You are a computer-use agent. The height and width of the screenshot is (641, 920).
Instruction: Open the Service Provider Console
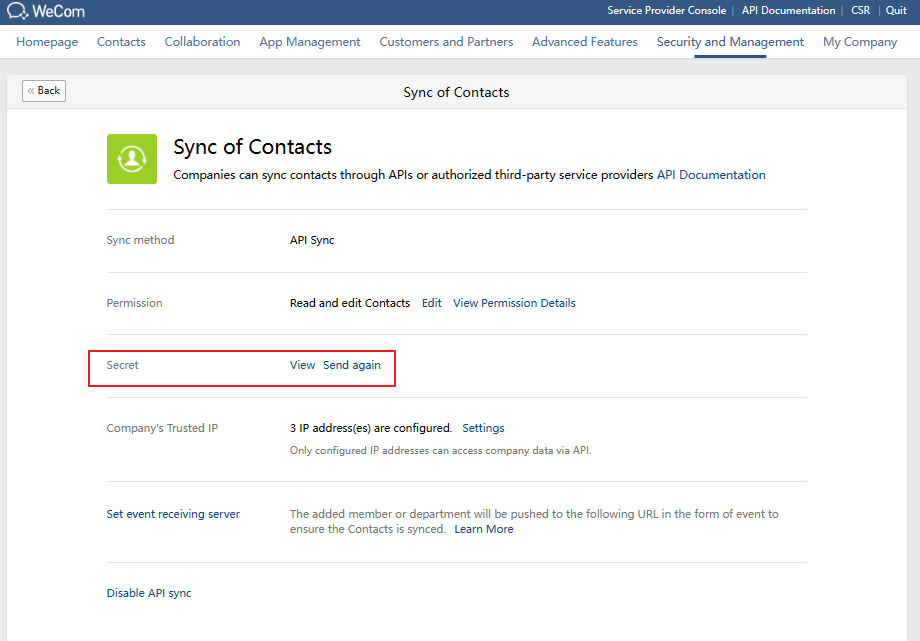(x=667, y=11)
